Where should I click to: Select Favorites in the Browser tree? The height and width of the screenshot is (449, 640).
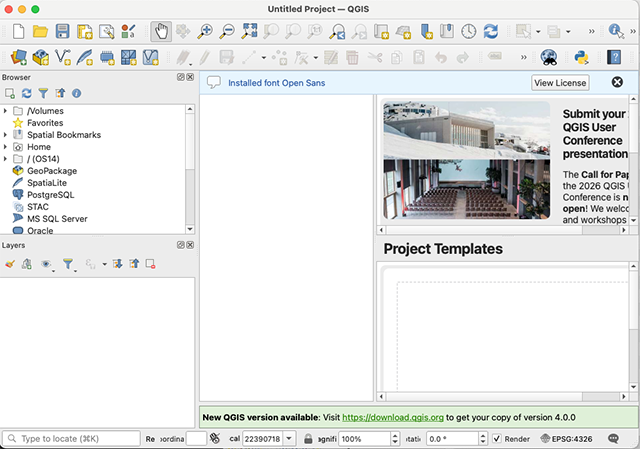45,123
